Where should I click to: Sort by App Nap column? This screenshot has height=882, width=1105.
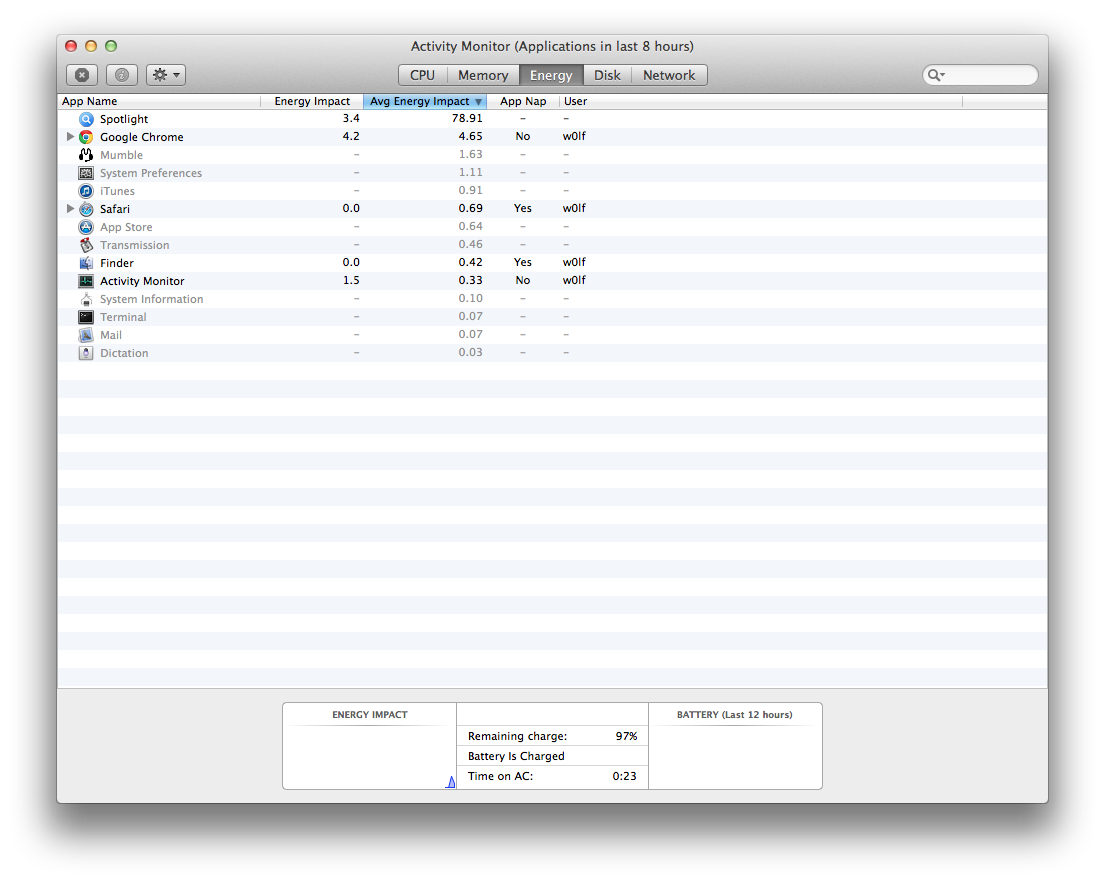(523, 101)
